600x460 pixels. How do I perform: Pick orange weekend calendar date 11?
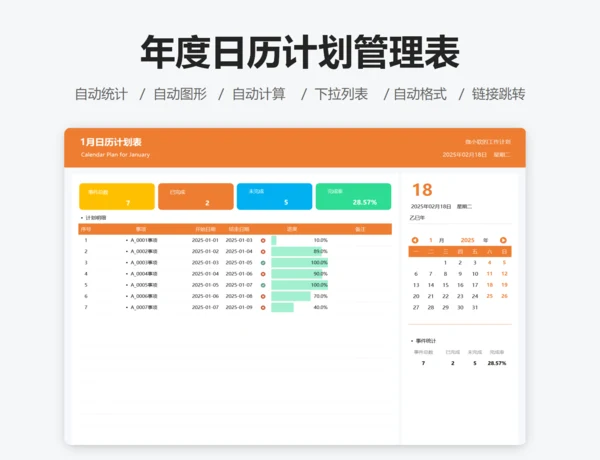click(x=489, y=274)
